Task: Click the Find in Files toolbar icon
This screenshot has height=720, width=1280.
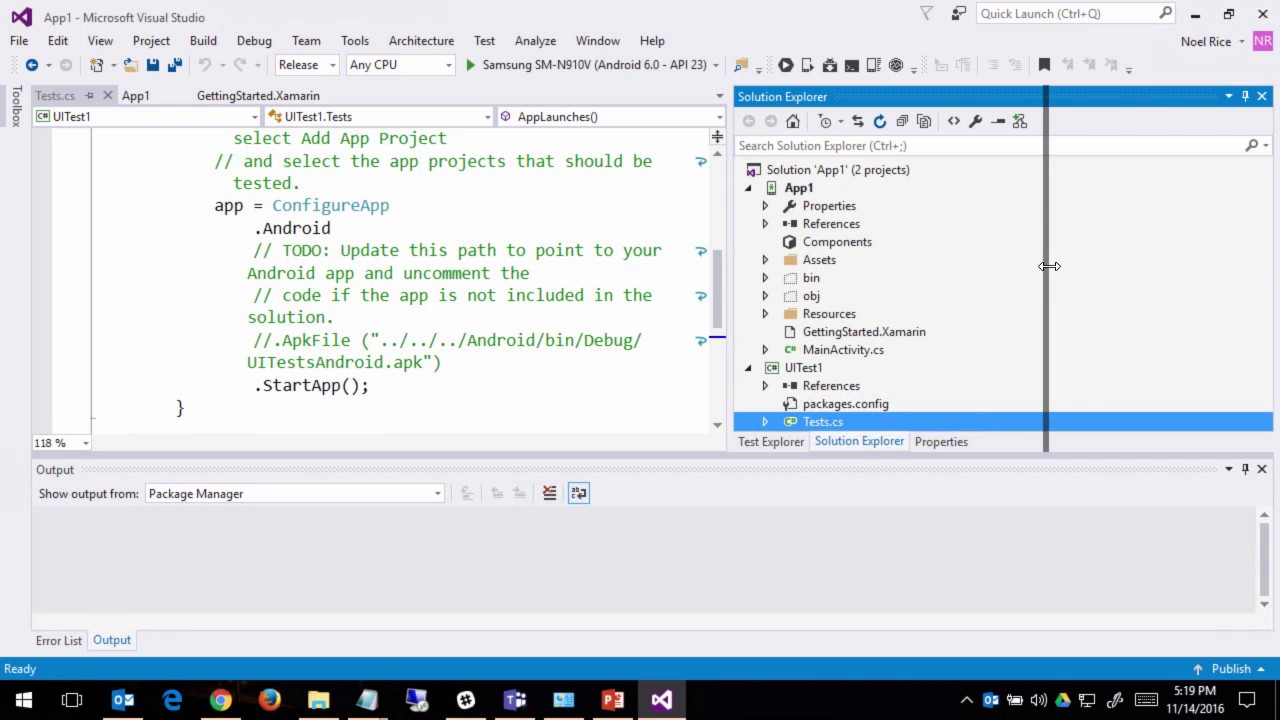Action: 741,65
